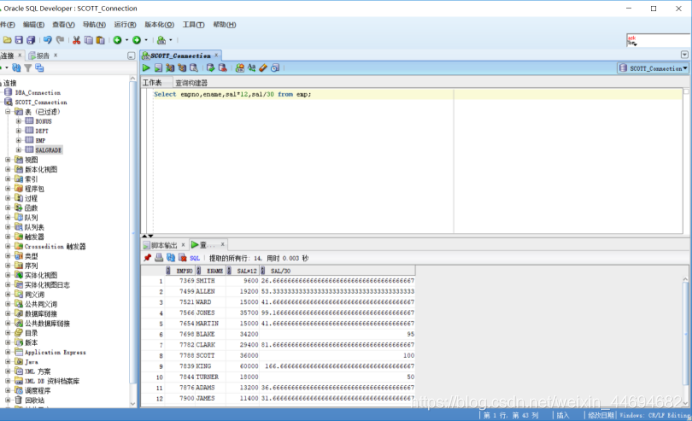This screenshot has width=692, height=421.
Task: Commit changes with the commit icon
Action: click(x=211, y=68)
